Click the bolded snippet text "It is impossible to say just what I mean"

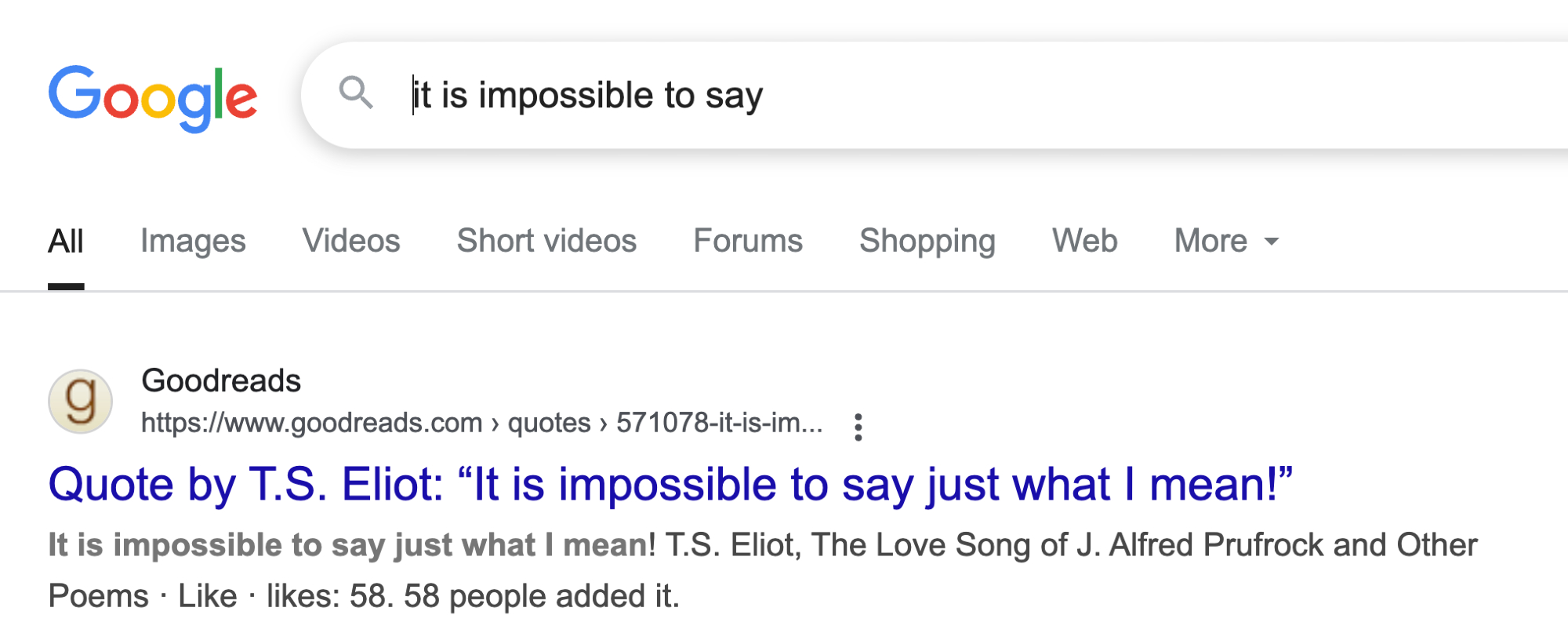(x=349, y=545)
